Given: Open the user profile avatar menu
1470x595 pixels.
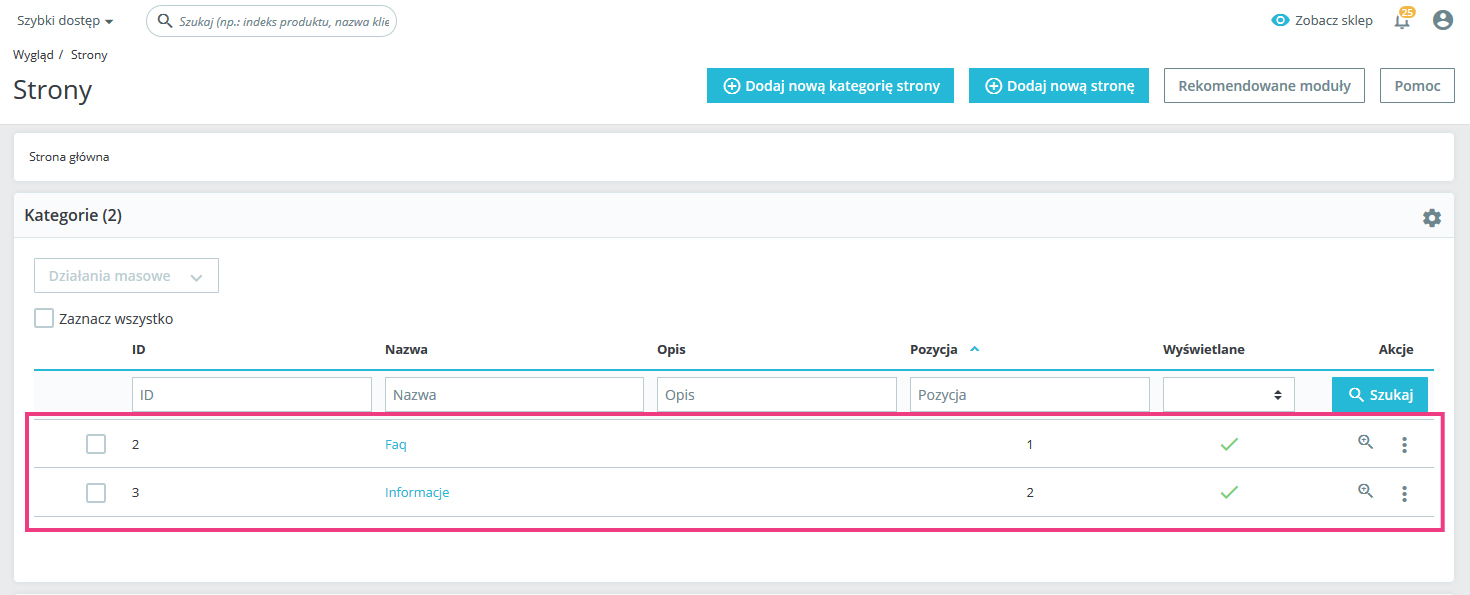Looking at the screenshot, I should coord(1442,20).
